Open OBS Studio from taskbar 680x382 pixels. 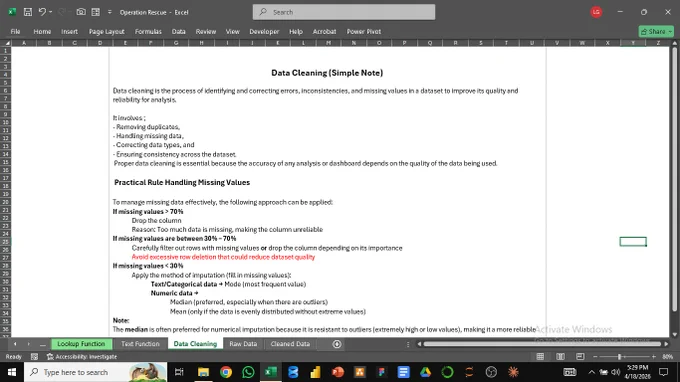[x=491, y=372]
